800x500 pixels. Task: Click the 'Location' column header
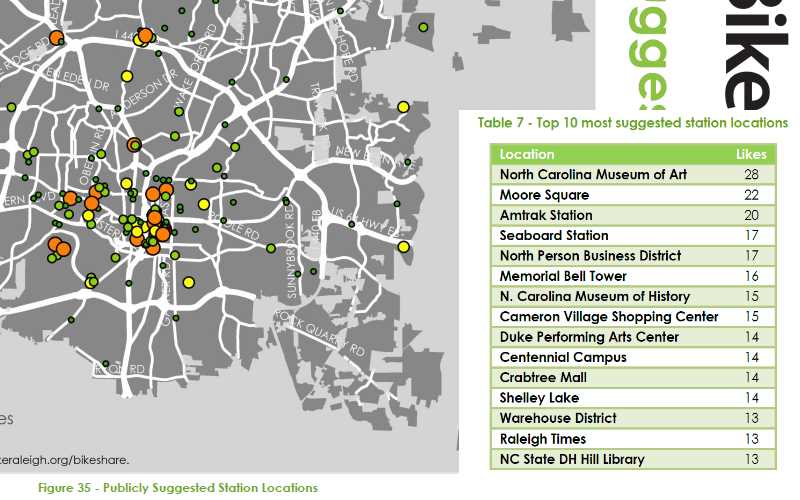click(527, 154)
